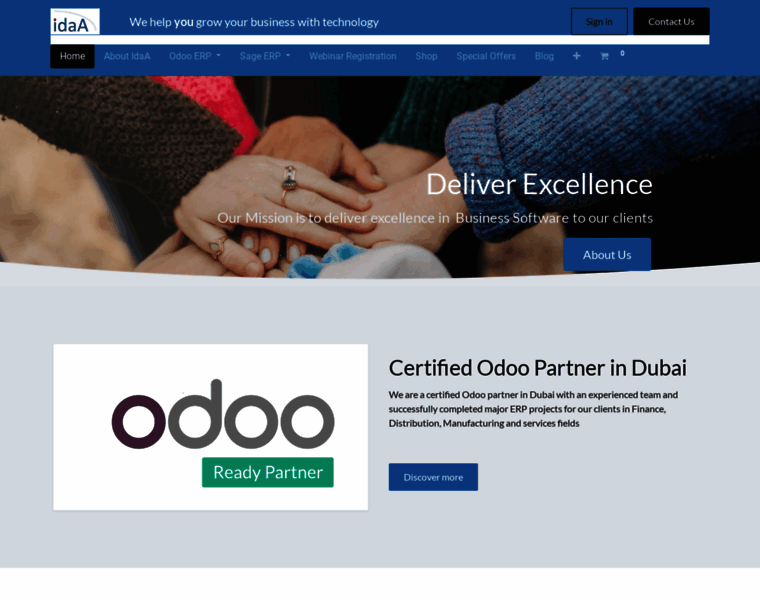Click the cart item count badge

tap(622, 53)
